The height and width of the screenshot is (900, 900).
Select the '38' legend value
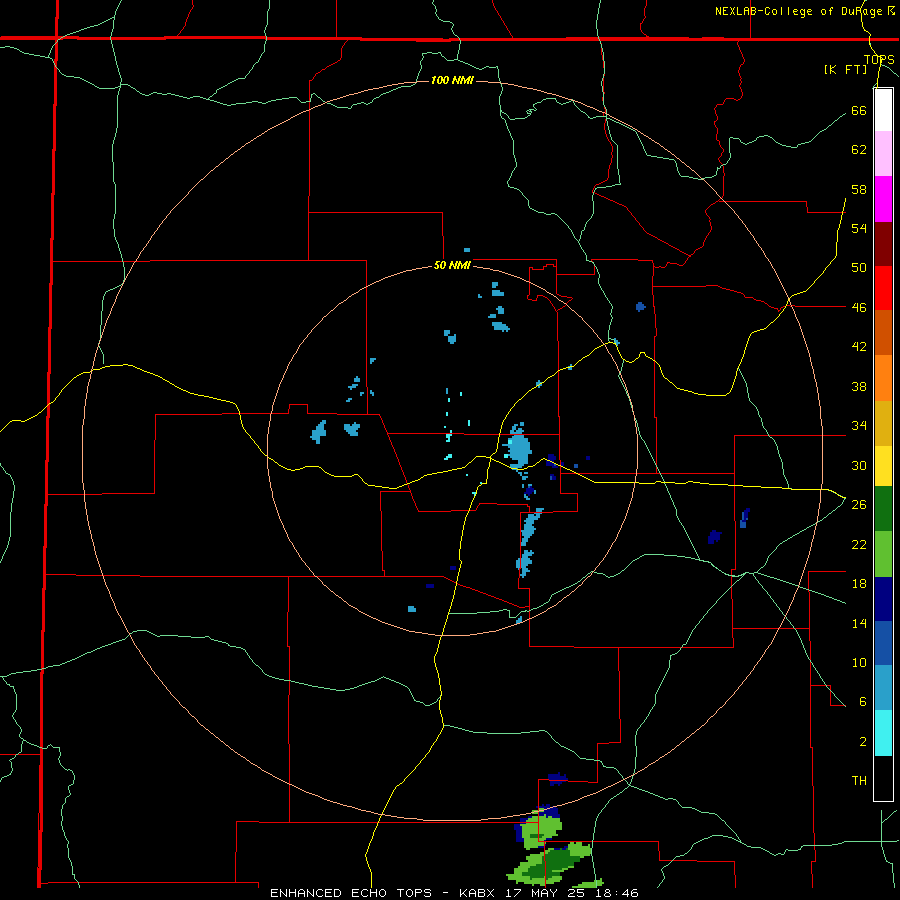(x=859, y=386)
